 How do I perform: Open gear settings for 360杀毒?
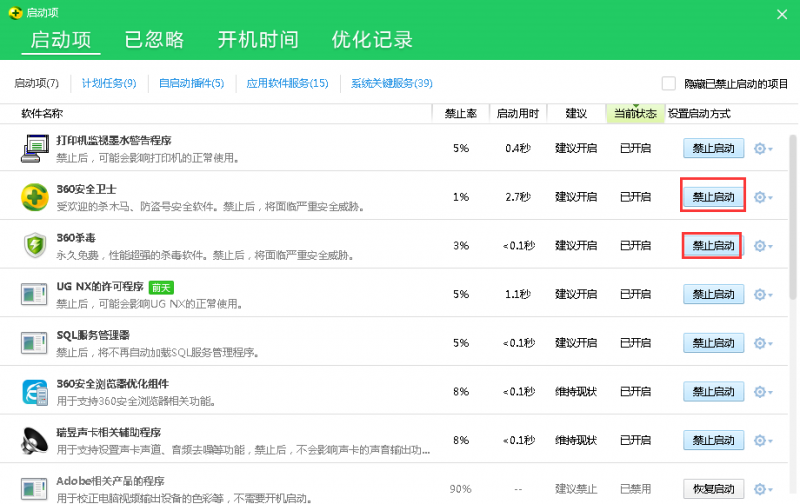(x=763, y=246)
